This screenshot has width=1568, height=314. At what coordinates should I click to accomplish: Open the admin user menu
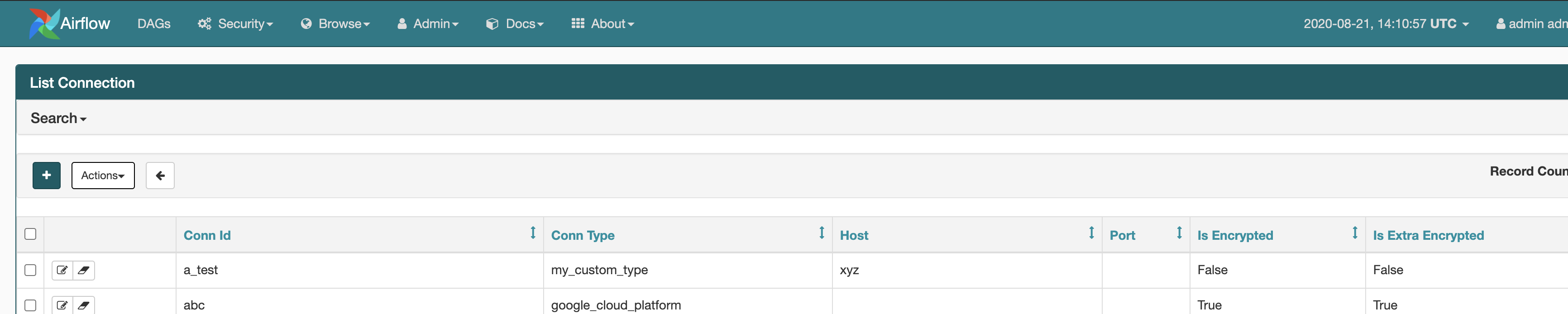tap(1531, 24)
